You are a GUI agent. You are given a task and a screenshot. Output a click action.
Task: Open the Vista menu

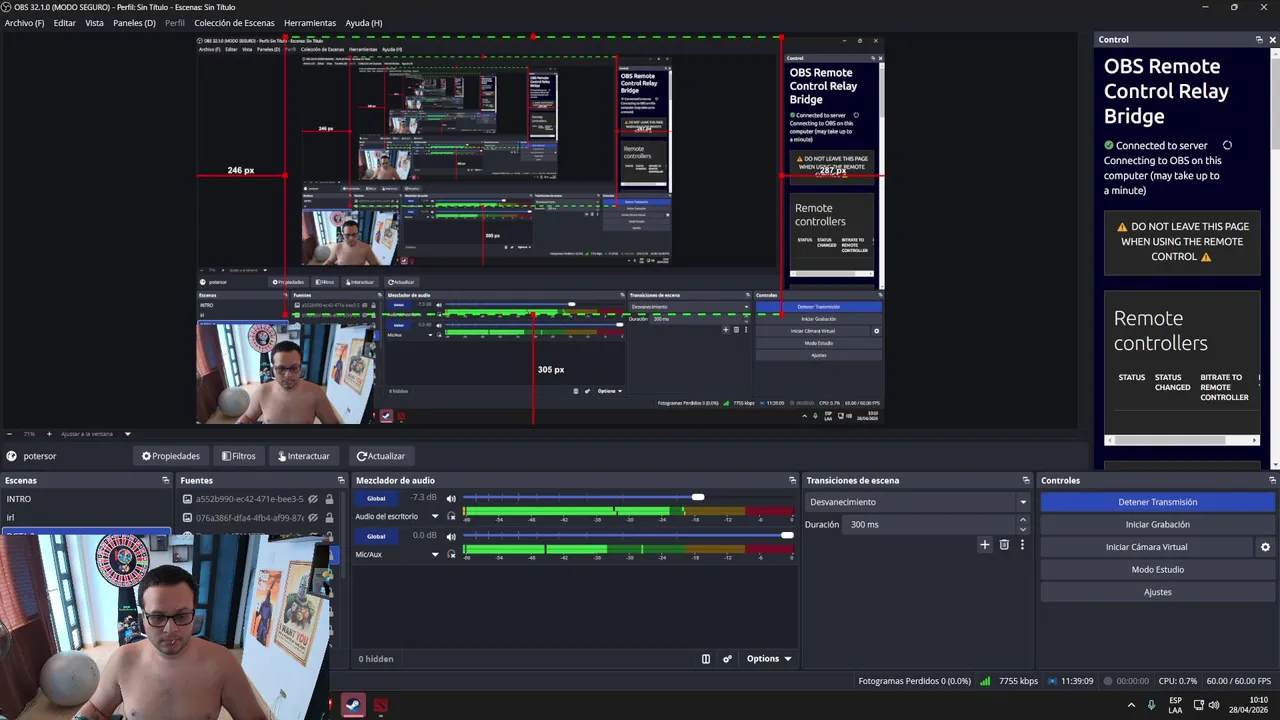coord(94,23)
